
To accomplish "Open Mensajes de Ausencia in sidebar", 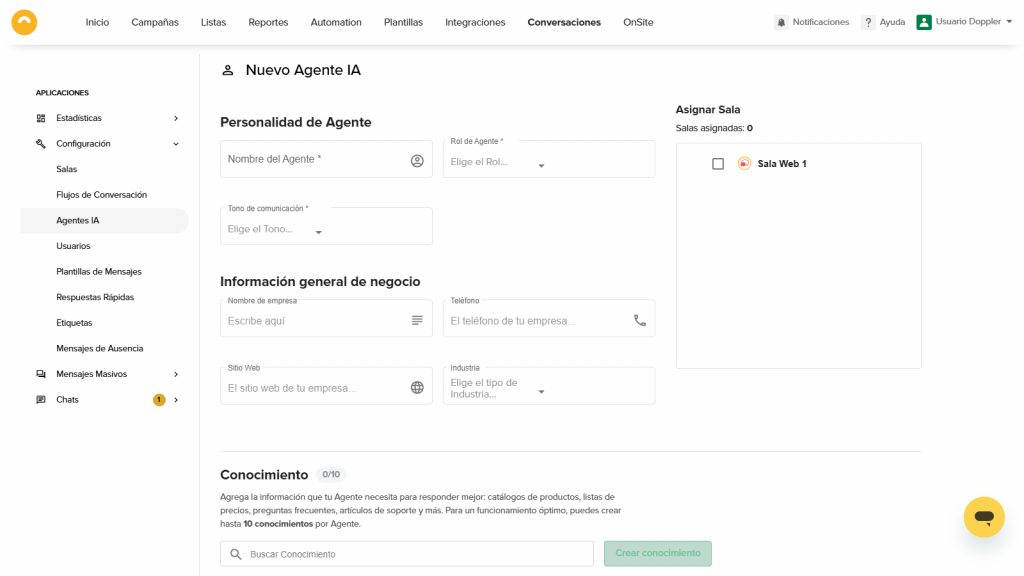I will click(99, 348).
